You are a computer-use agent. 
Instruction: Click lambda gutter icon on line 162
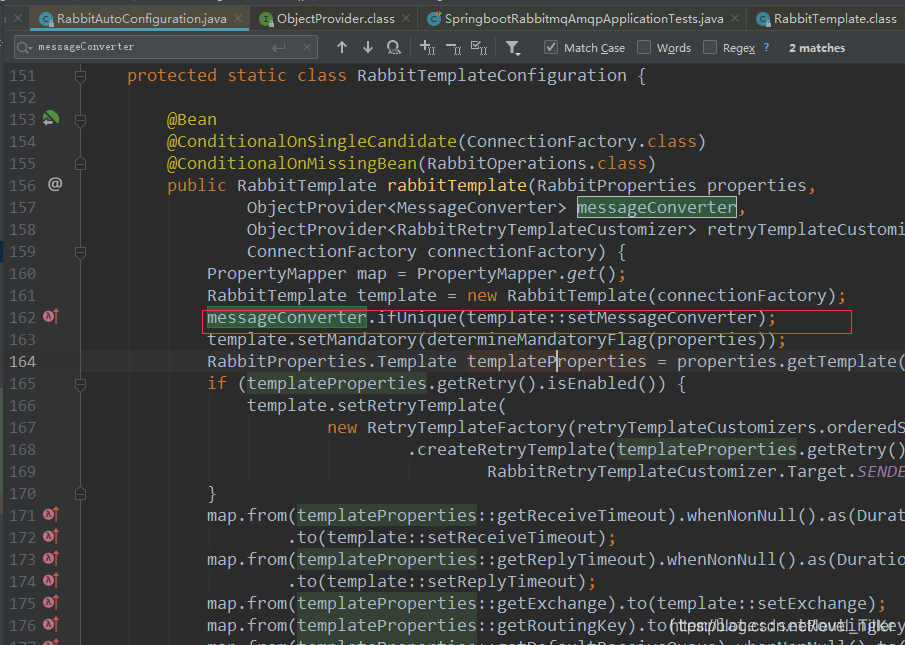tap(51, 317)
